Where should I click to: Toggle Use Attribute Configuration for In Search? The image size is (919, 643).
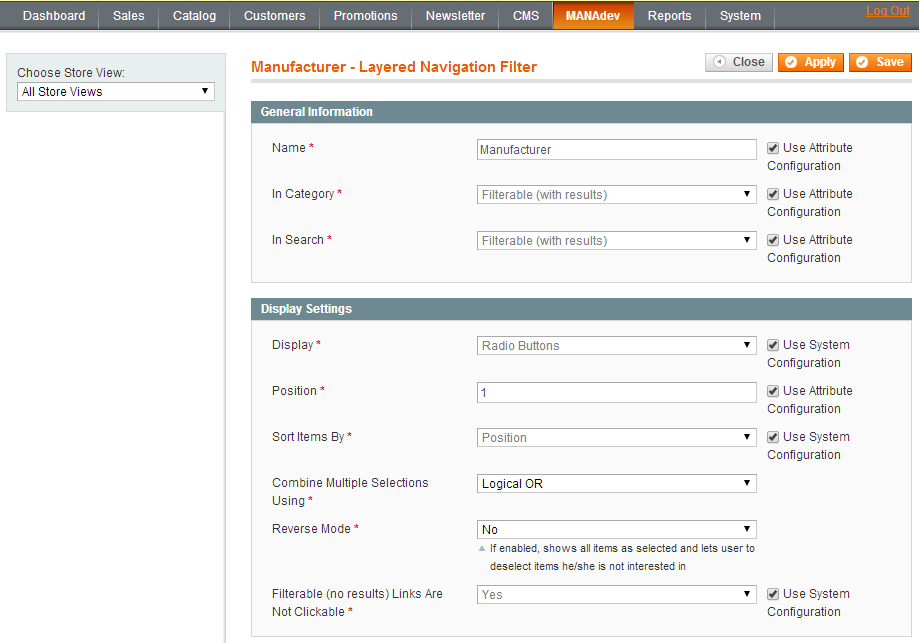pyautogui.click(x=773, y=240)
